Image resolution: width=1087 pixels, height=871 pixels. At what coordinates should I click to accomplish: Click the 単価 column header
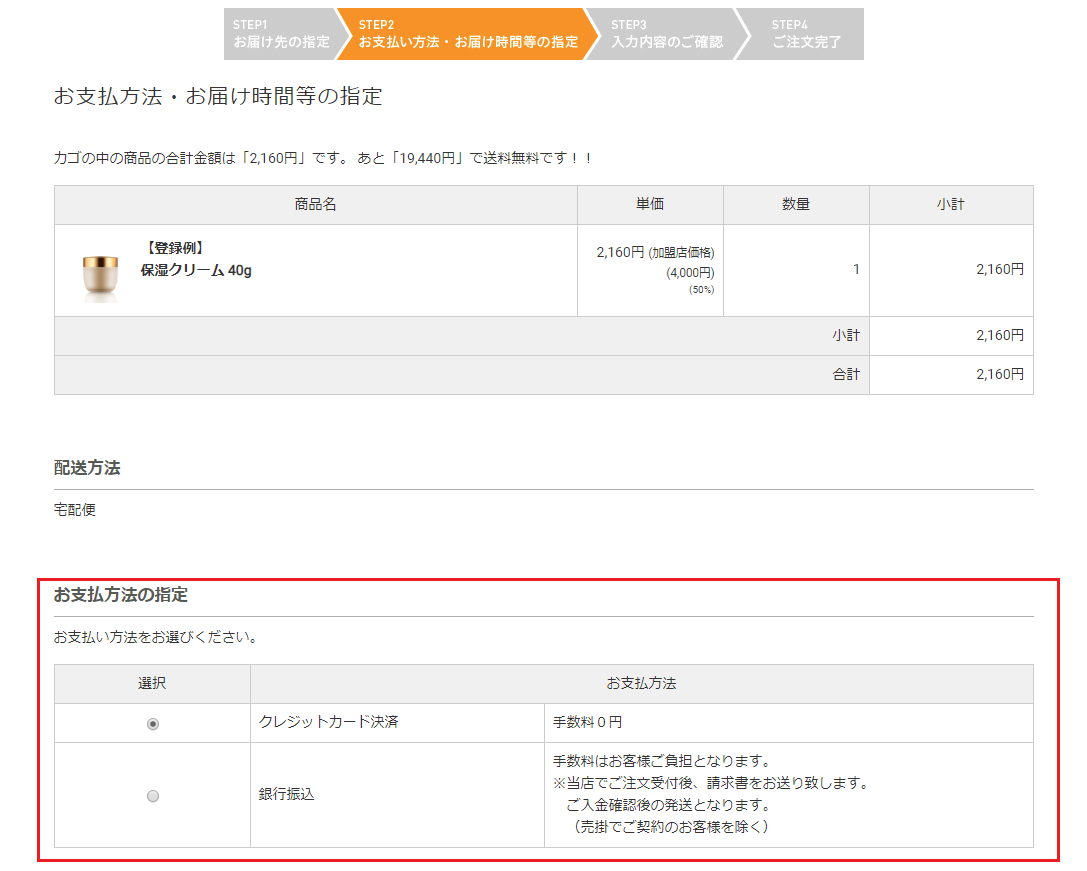point(650,204)
